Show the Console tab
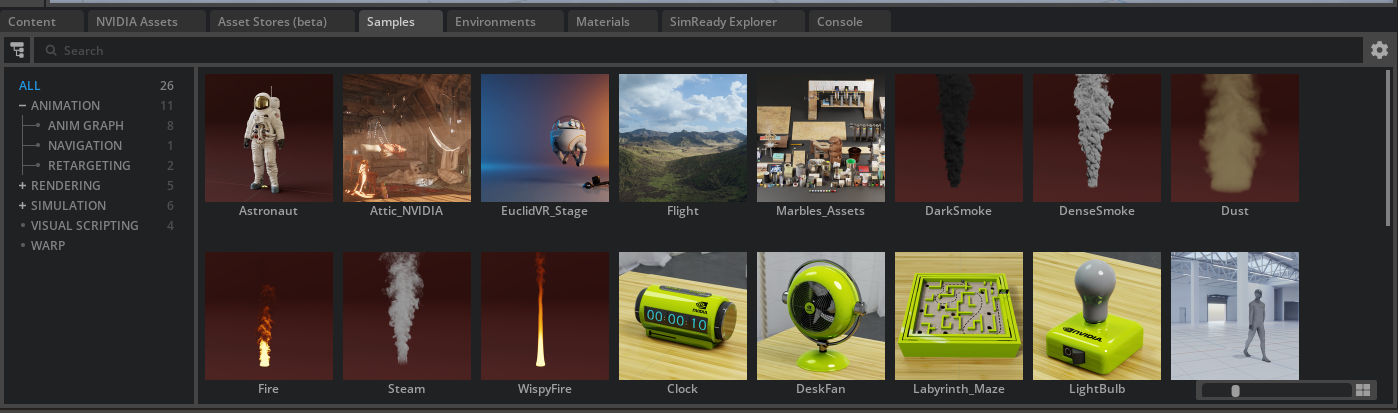The image size is (1398, 413). pos(848,21)
